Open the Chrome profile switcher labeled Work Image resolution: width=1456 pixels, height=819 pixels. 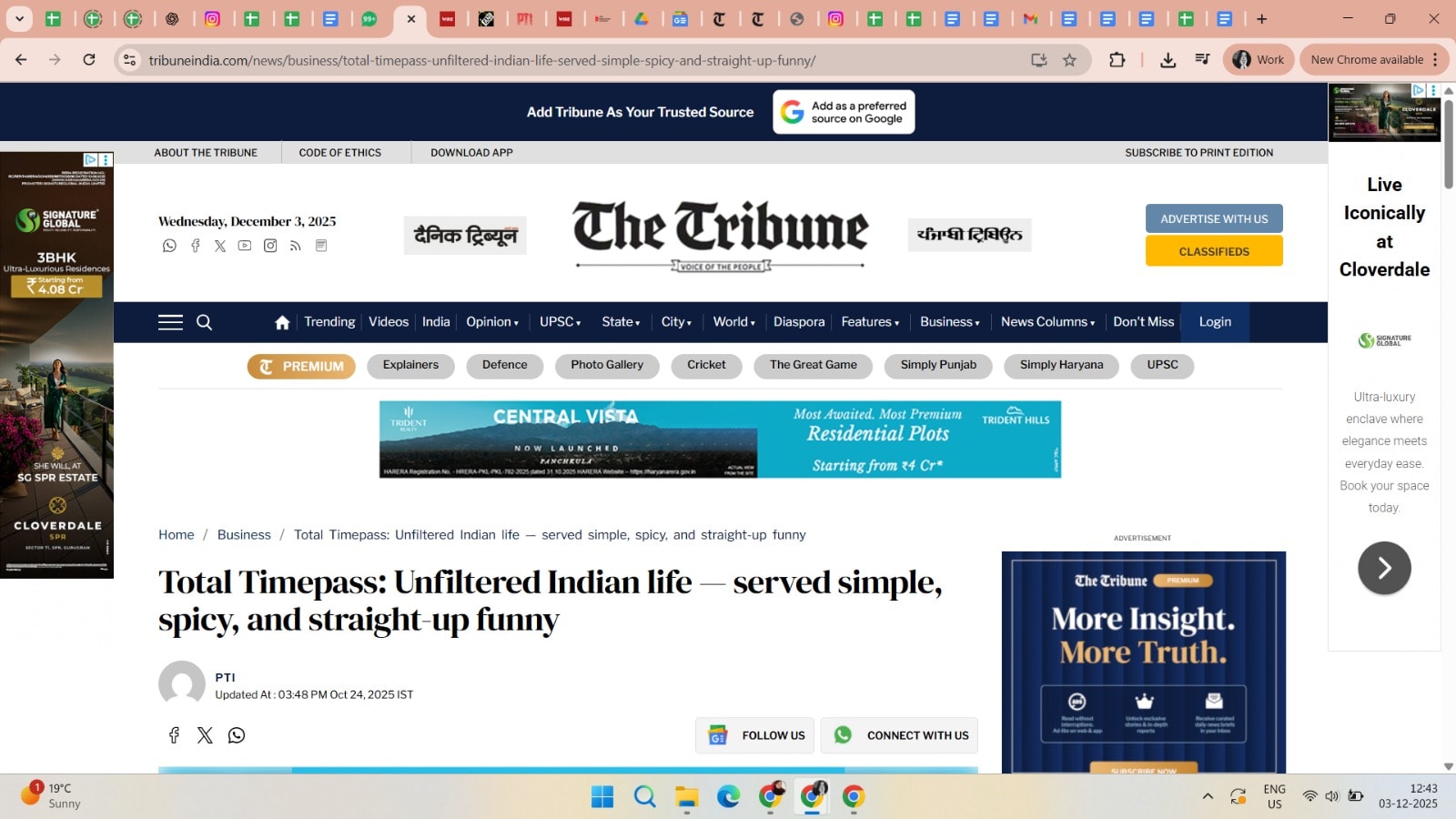(x=1259, y=59)
